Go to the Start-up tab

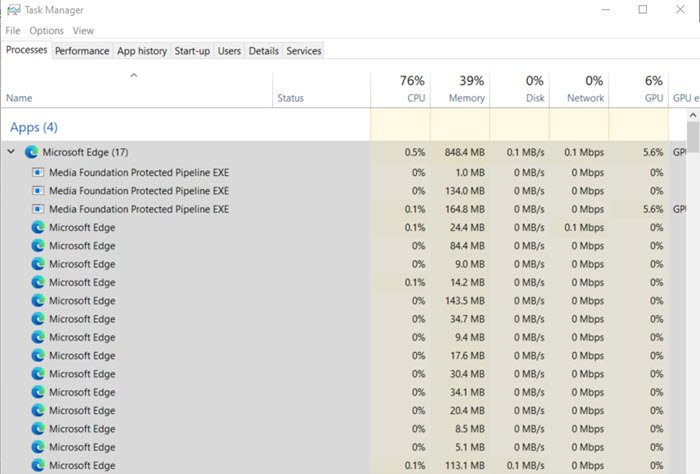click(192, 51)
